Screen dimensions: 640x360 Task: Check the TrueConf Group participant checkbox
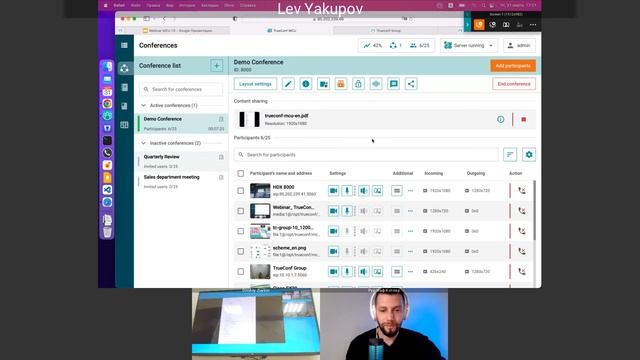click(x=241, y=271)
